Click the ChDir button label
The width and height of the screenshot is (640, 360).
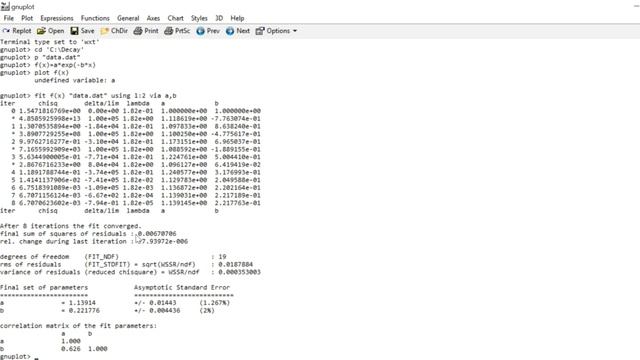point(119,31)
